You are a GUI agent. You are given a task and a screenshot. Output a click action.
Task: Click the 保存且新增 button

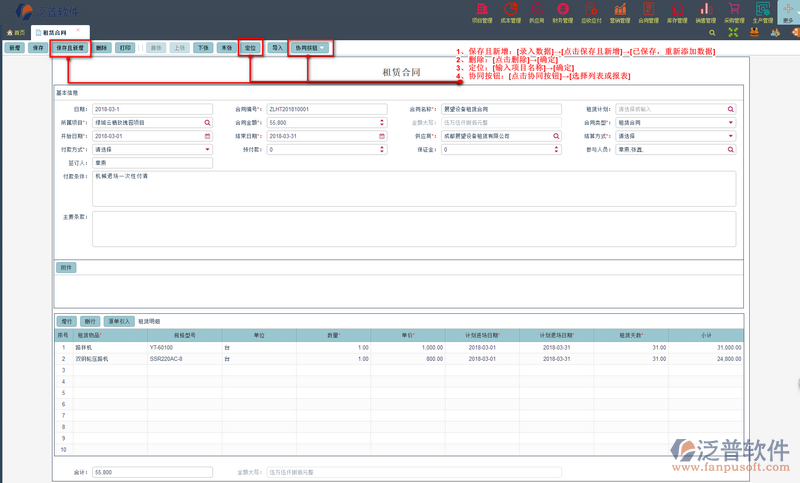click(x=70, y=47)
